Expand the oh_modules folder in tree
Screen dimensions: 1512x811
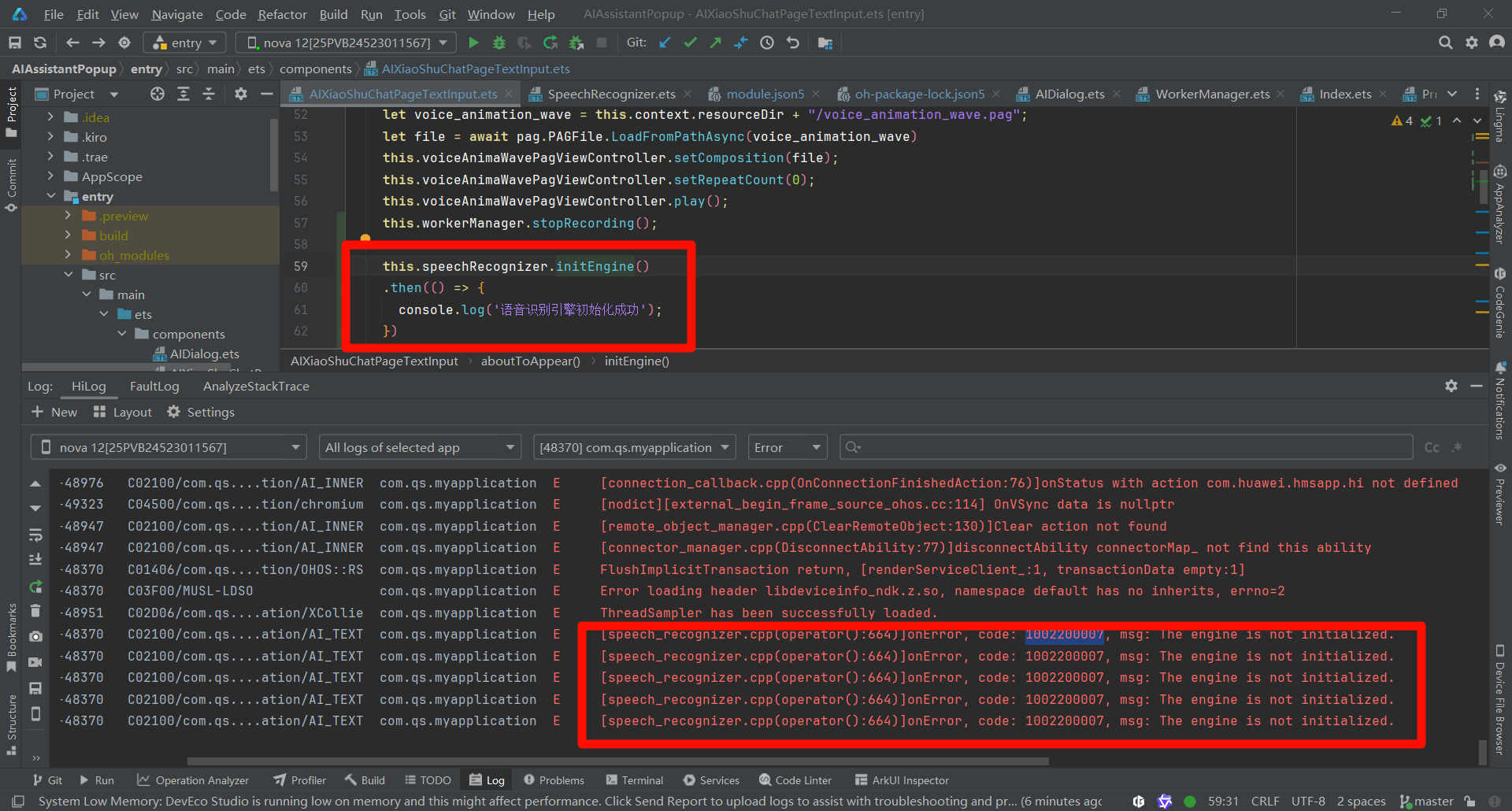68,255
